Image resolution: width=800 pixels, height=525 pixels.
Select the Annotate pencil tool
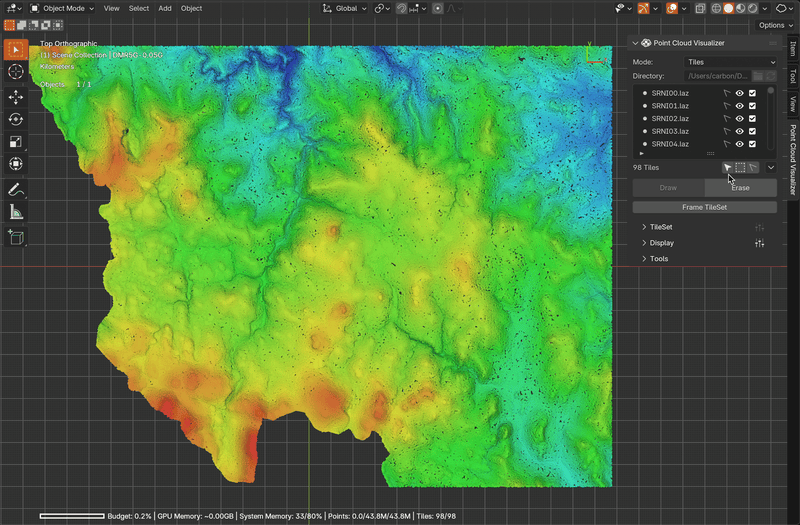(x=16, y=189)
